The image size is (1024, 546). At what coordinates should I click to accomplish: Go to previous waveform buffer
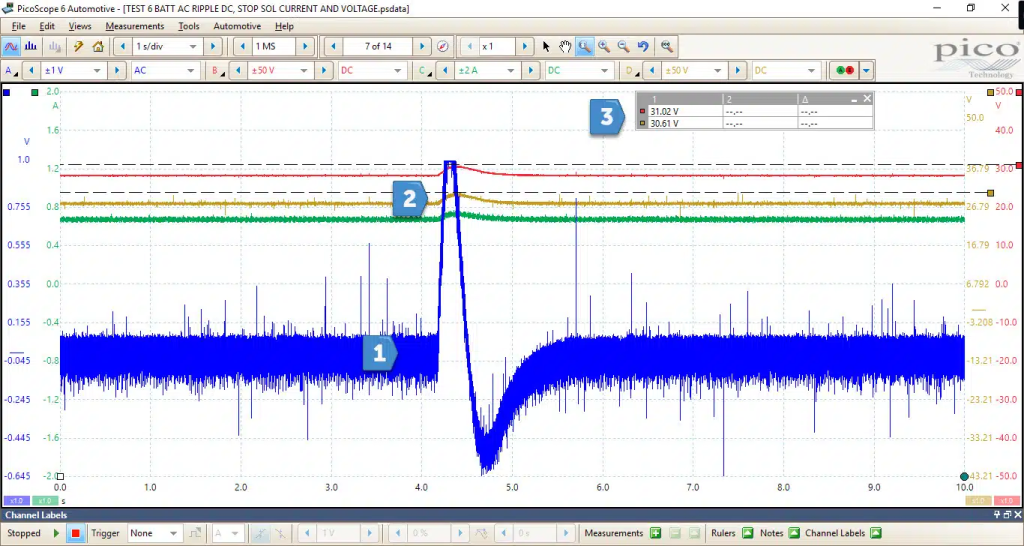pos(334,46)
